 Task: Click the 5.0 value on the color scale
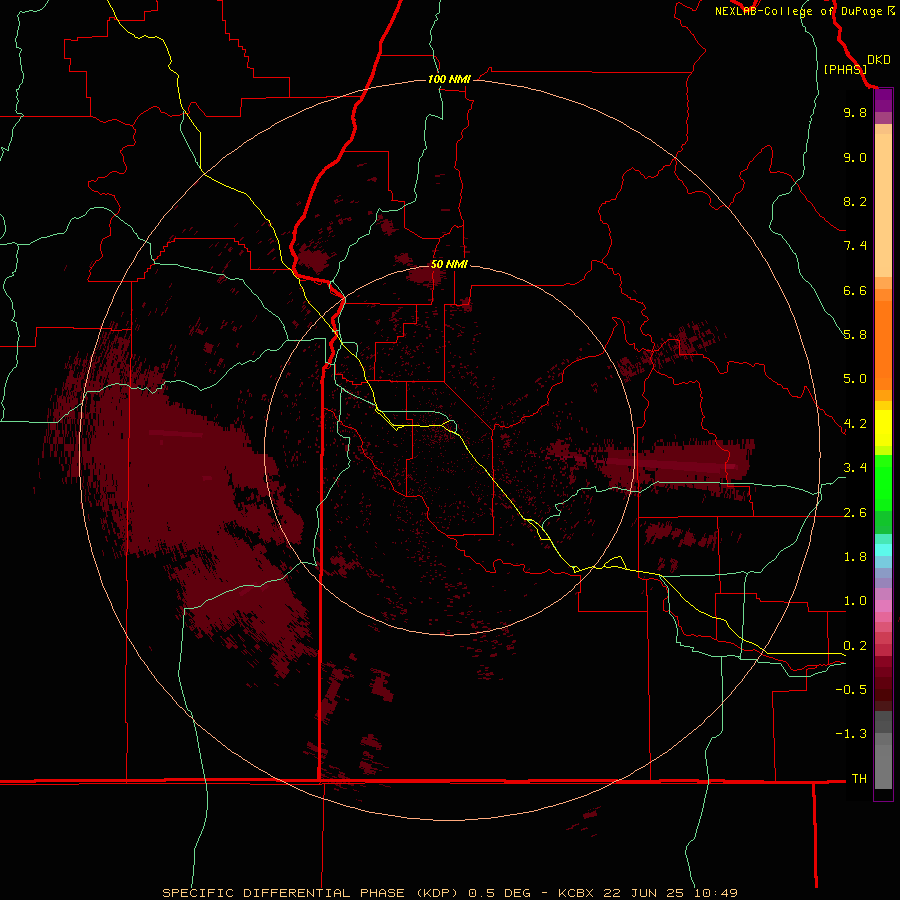(855, 379)
